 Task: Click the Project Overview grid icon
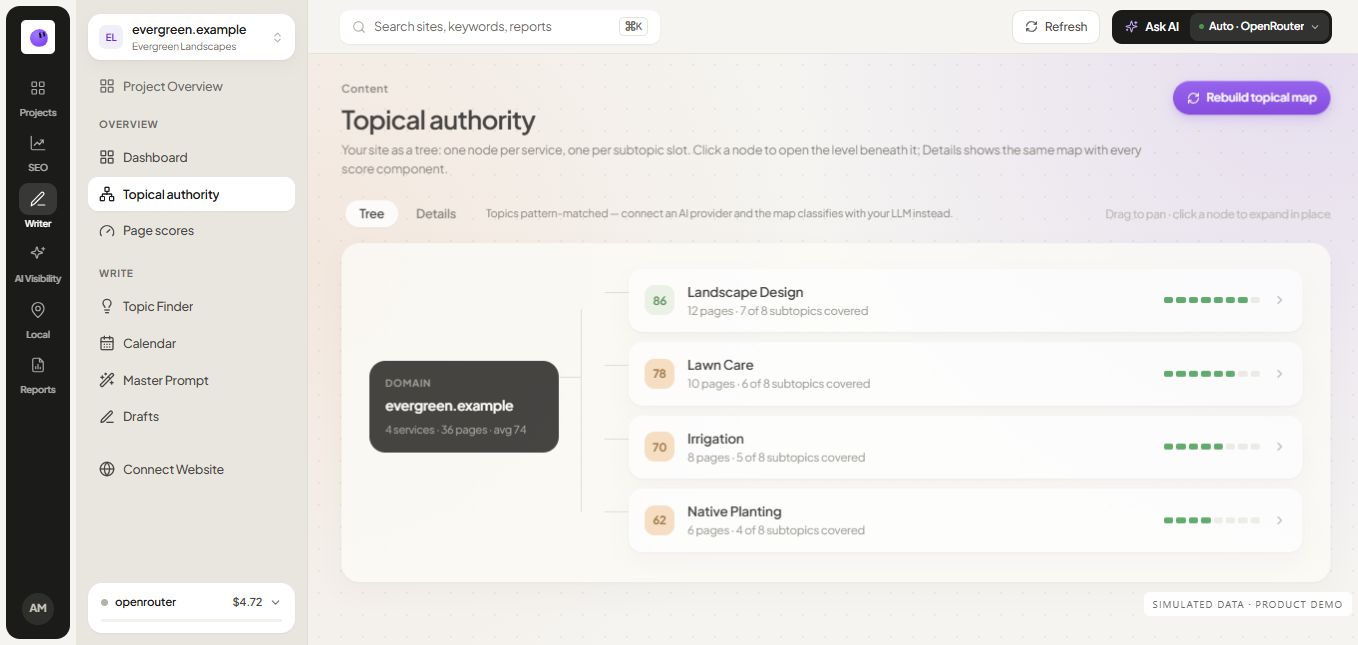[107, 86]
